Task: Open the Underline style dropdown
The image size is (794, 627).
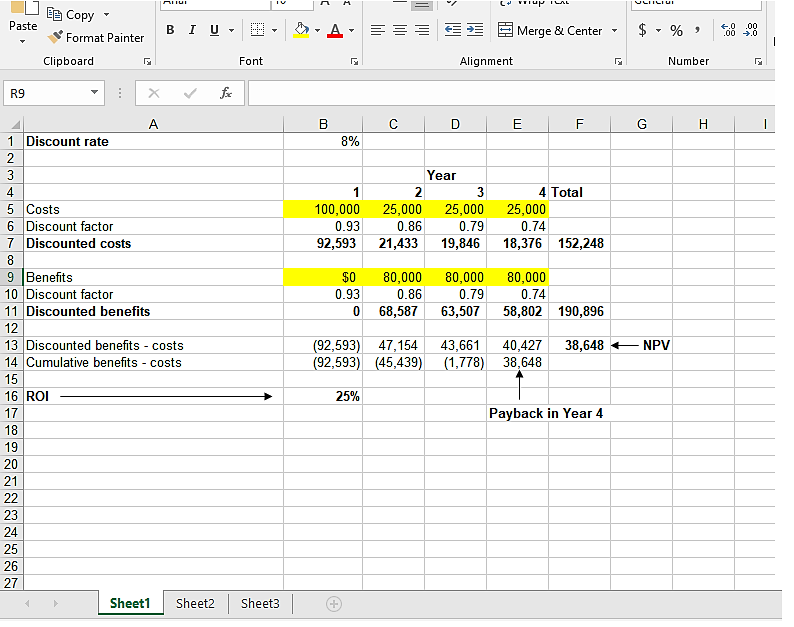Action: click(x=231, y=30)
